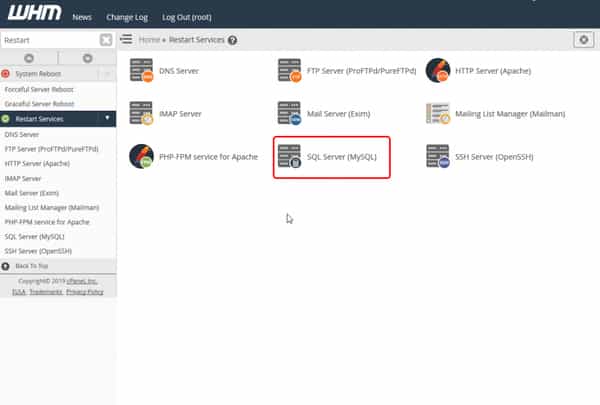Viewport: 600px width, 405px height.
Task: Click SSH Server (OpenSSH) label in main panel
Action: (x=494, y=157)
